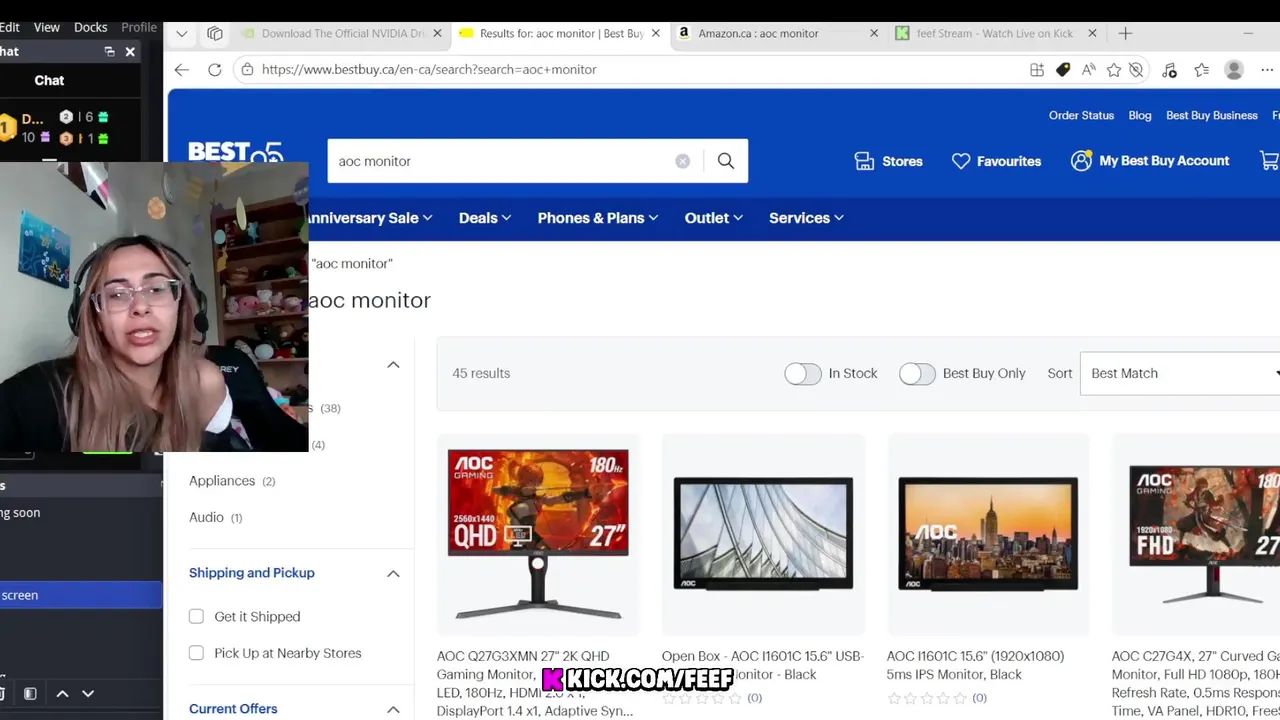Open the browser tab search dropdown

[181, 33]
